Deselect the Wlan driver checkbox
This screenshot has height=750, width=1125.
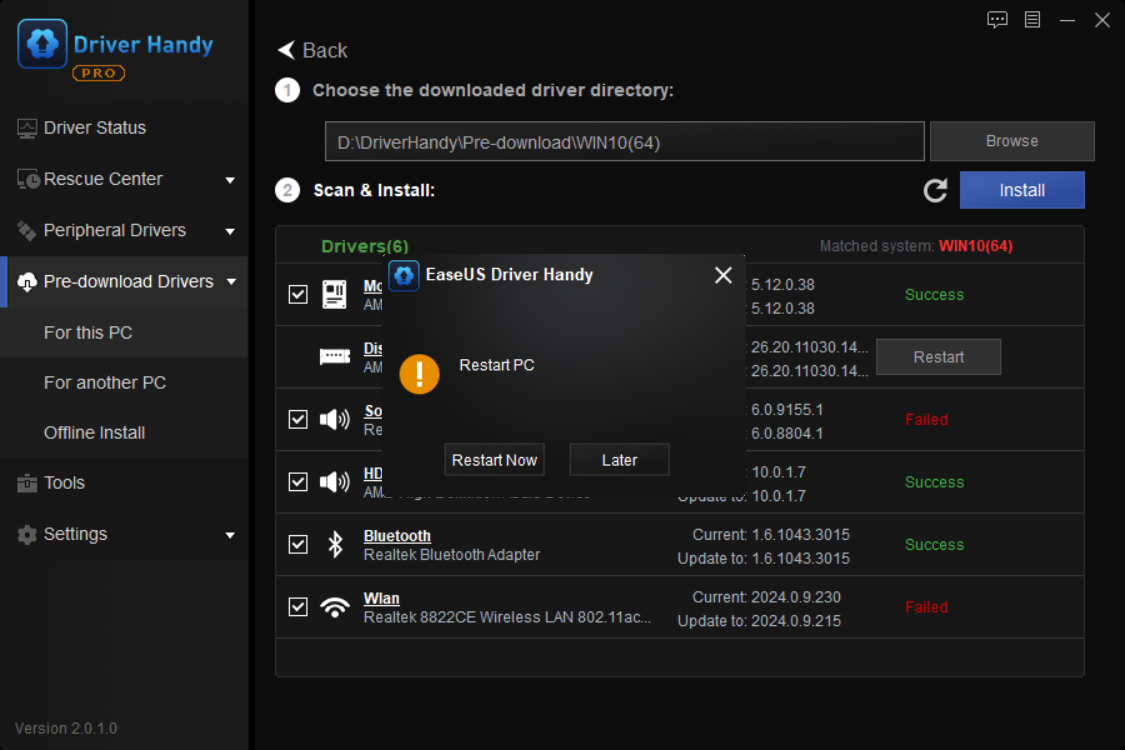point(297,606)
